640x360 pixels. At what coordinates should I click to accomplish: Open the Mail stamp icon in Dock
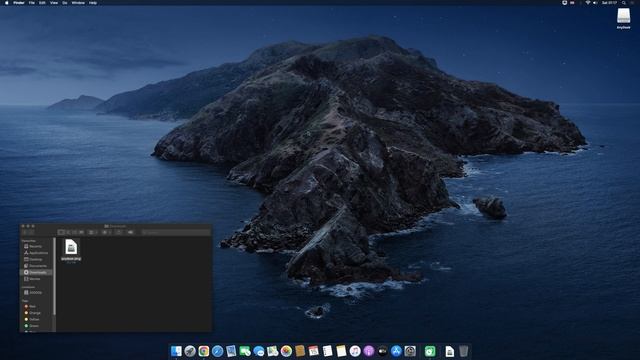pos(231,351)
